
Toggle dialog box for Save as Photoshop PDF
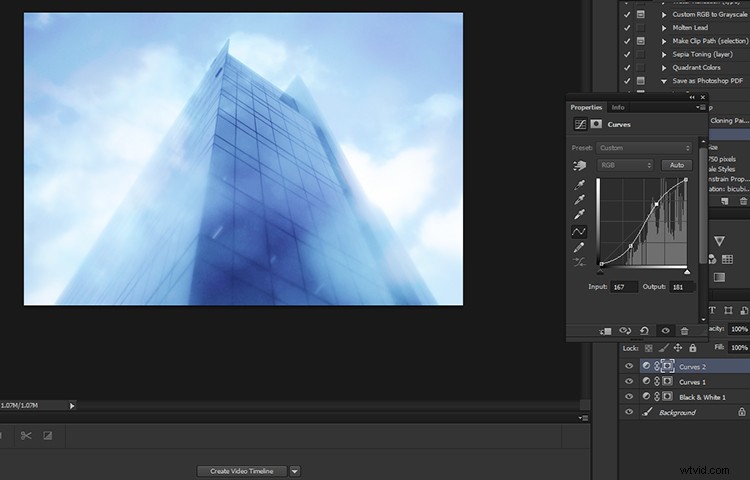click(x=641, y=81)
